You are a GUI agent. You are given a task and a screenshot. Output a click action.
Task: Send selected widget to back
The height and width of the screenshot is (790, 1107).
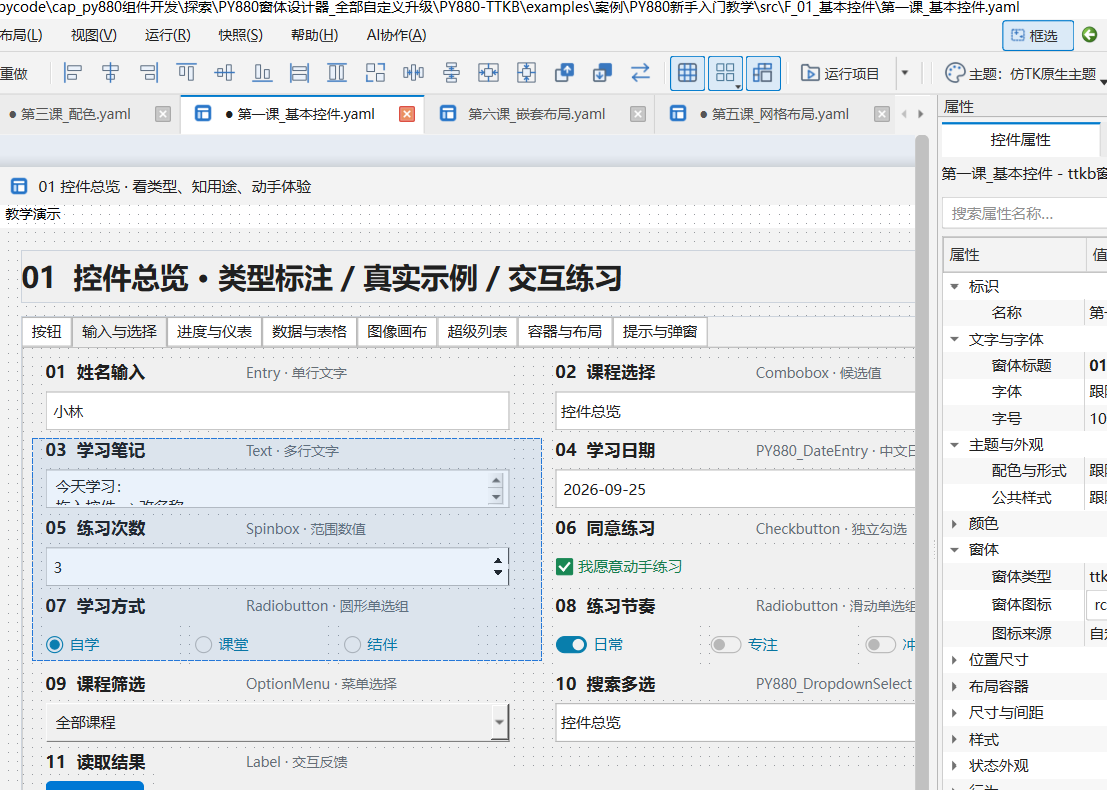602,73
